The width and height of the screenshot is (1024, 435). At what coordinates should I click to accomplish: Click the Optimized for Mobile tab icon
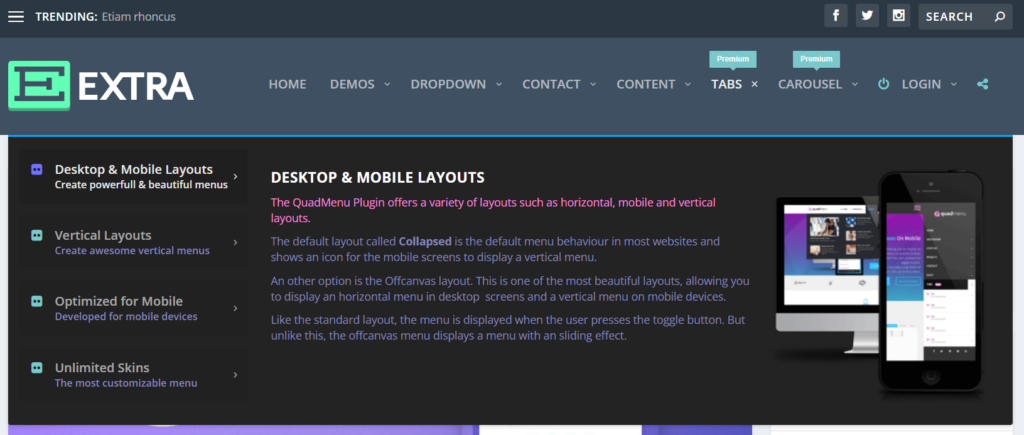pyautogui.click(x=37, y=301)
